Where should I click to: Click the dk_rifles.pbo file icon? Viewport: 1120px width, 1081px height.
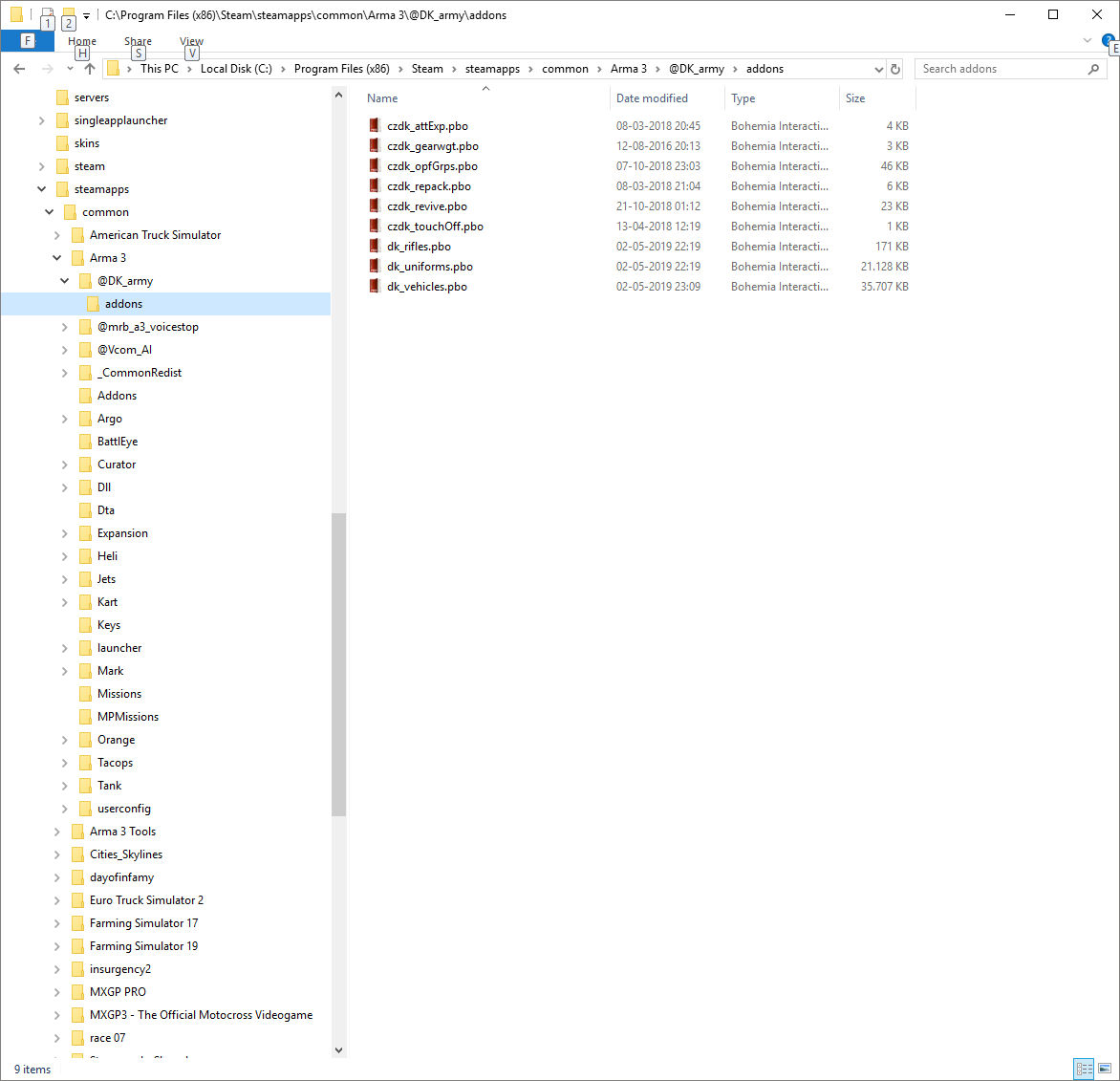click(374, 246)
